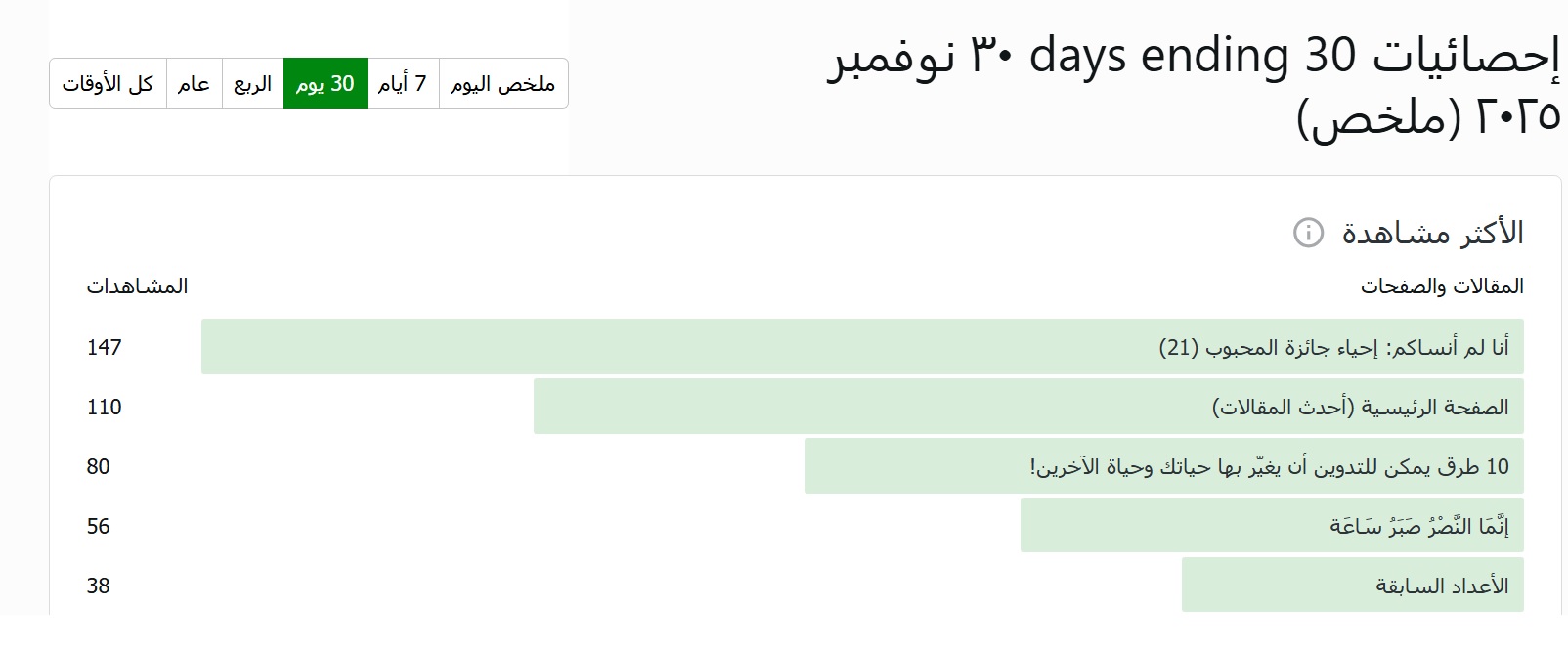Click the 38 views count
Image resolution: width=1568 pixels, height=651 pixels.
(98, 586)
